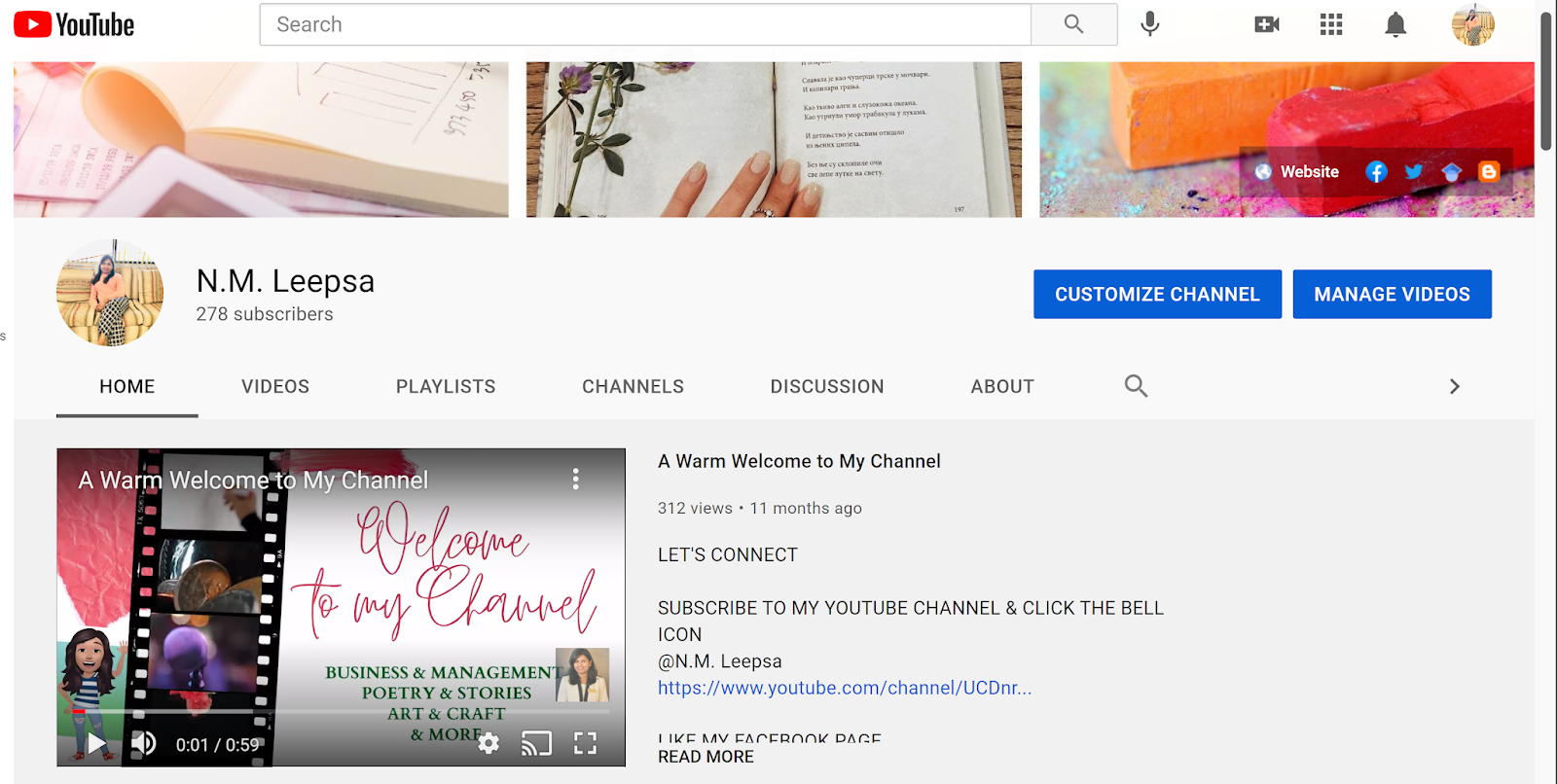Show more channel tabs with right chevron
Screen dimensions: 1557x784
(x=1455, y=386)
